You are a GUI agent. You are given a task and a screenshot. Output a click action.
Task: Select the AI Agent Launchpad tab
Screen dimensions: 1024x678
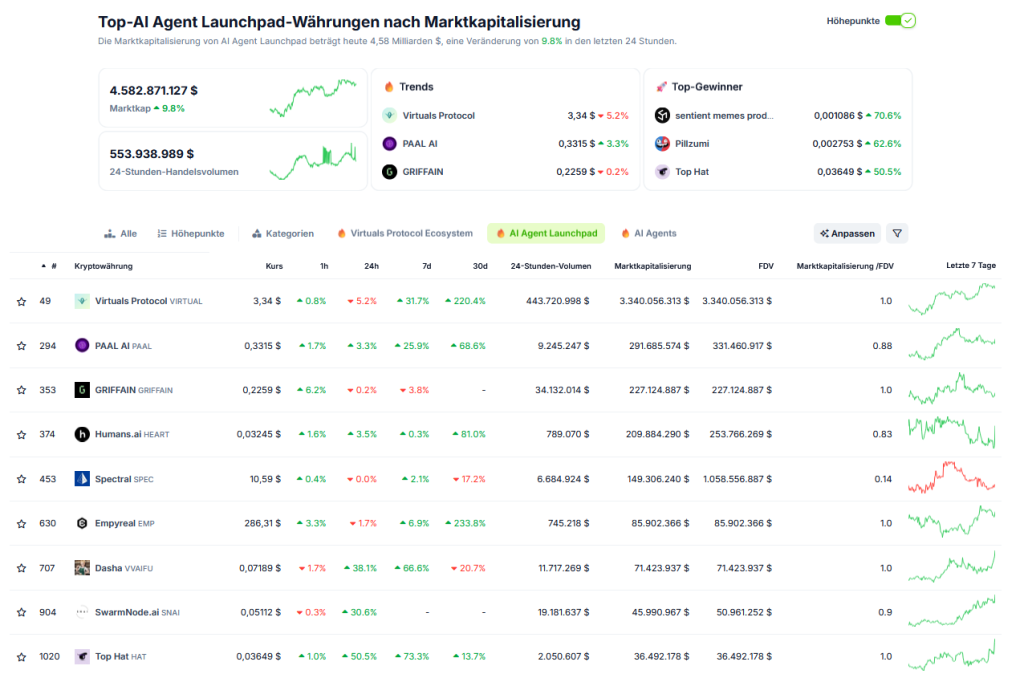coord(546,233)
